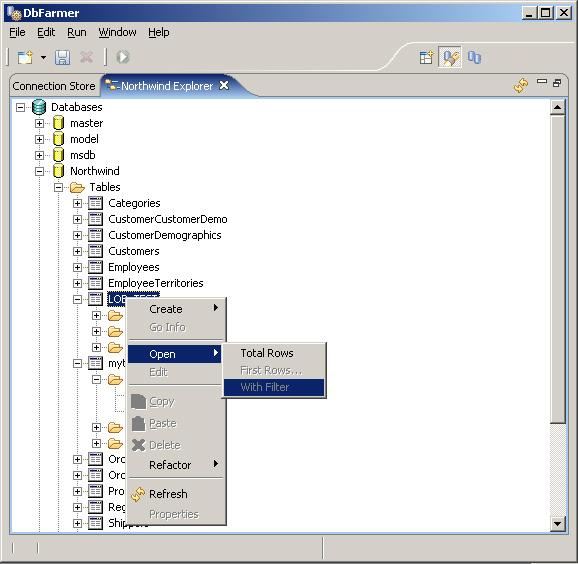Click the scrollbar down arrow
This screenshot has height=564, width=578.
click(557, 523)
